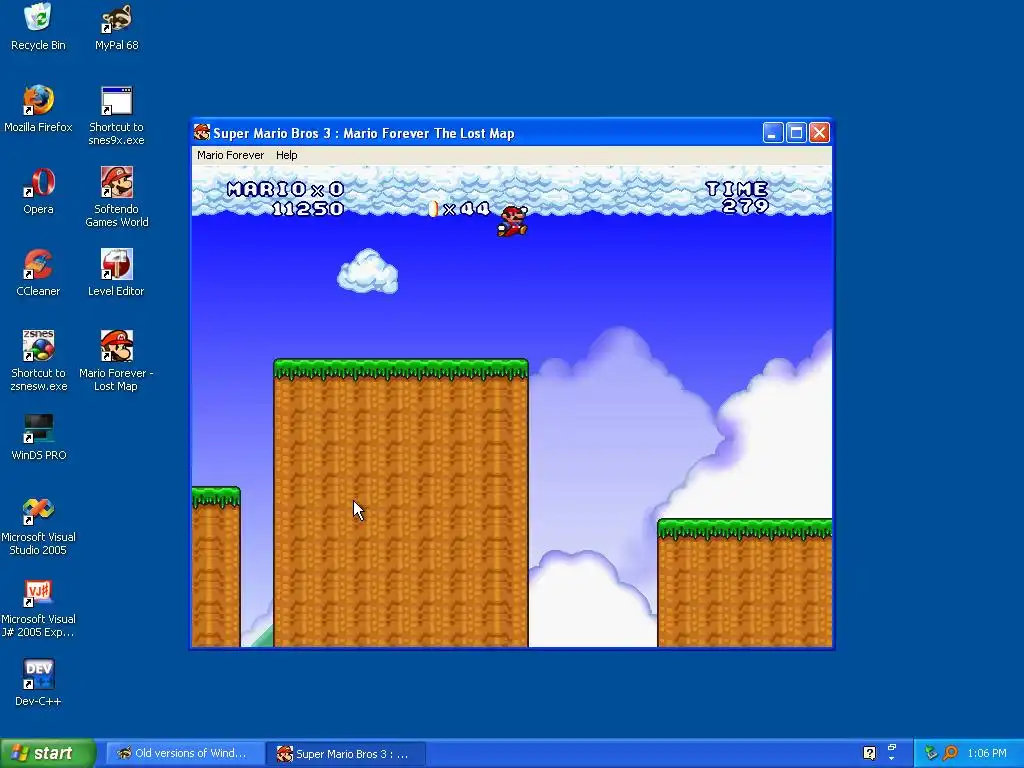This screenshot has width=1024, height=768.
Task: Click Super Mario Bros 3 taskbar button
Action: [345, 753]
